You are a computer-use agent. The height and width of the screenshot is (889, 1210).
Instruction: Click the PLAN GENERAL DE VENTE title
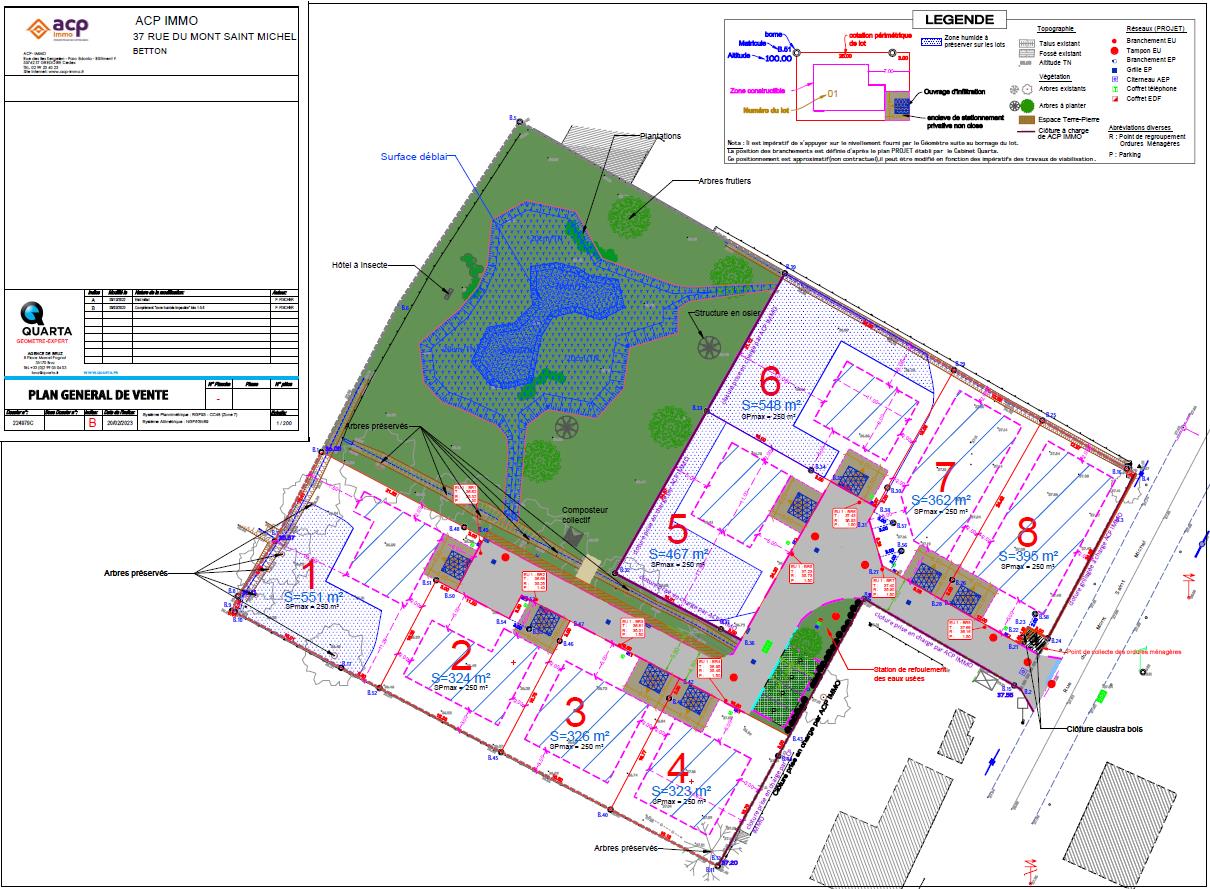click(x=98, y=395)
